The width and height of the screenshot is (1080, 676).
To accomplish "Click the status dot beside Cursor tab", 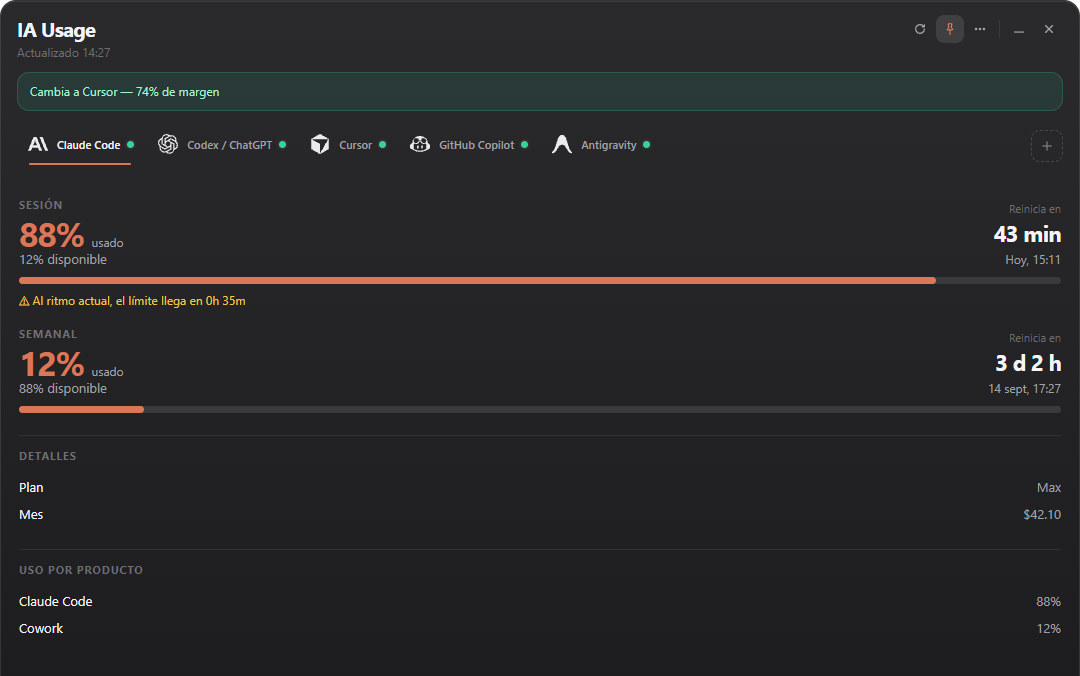I will pos(382,145).
